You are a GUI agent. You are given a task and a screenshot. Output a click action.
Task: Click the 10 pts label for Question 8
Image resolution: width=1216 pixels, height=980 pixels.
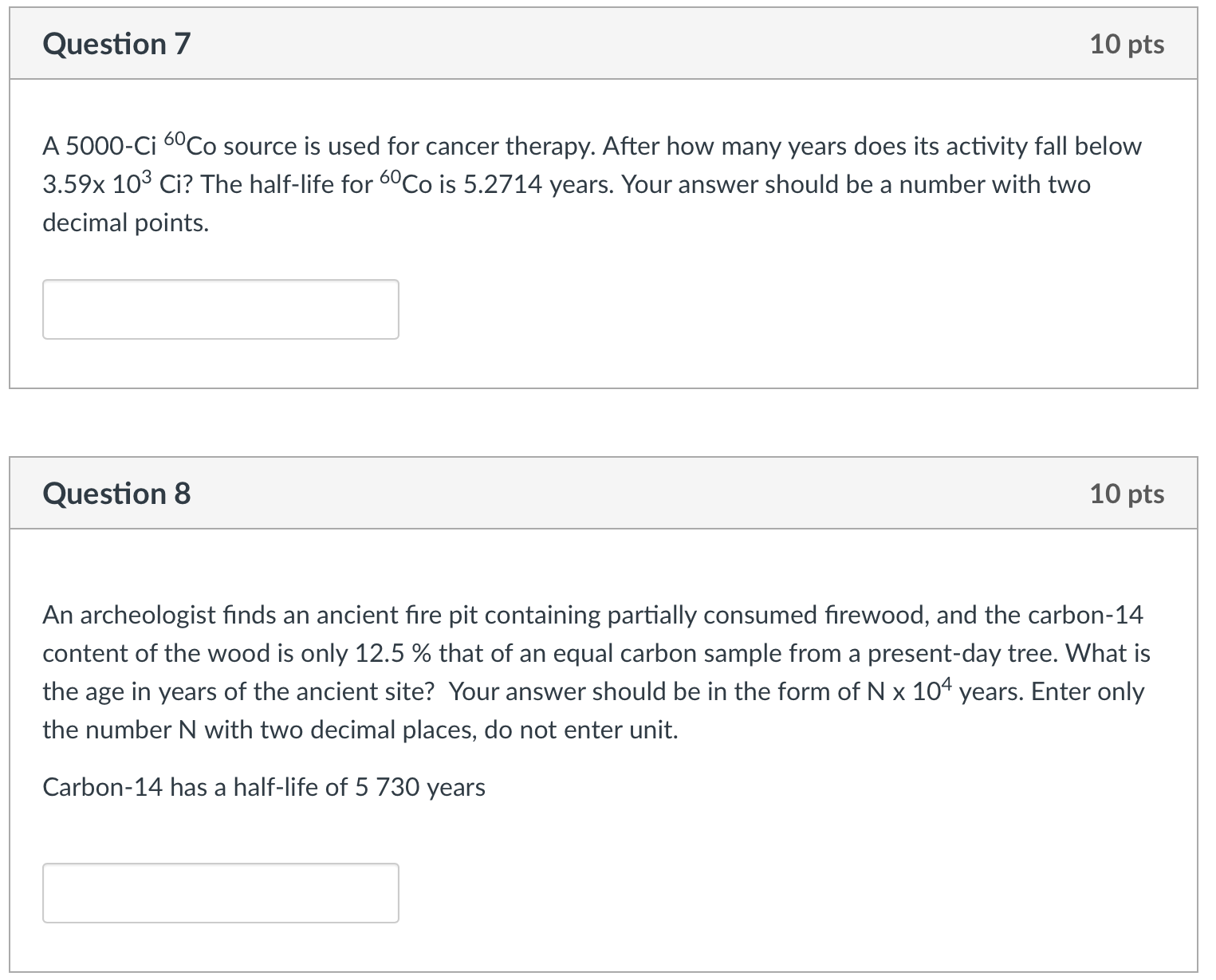(x=1126, y=493)
